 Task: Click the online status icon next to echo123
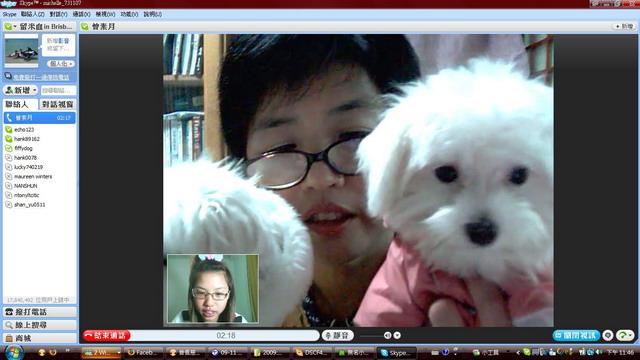click(x=9, y=130)
